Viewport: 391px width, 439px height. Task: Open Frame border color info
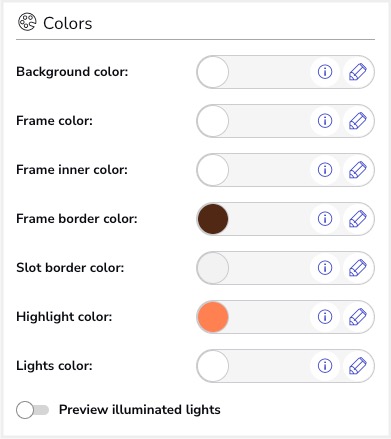[325, 219]
